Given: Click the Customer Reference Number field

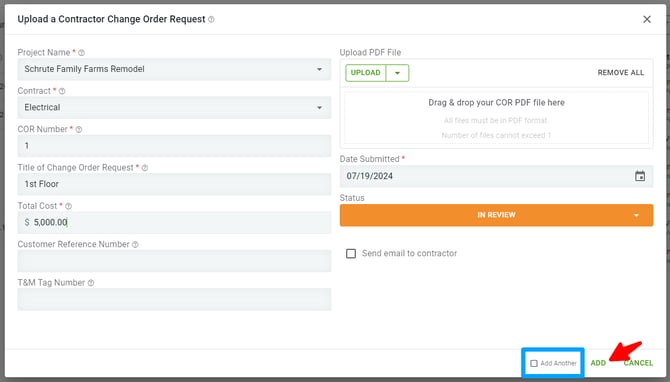Looking at the screenshot, I should 174,261.
